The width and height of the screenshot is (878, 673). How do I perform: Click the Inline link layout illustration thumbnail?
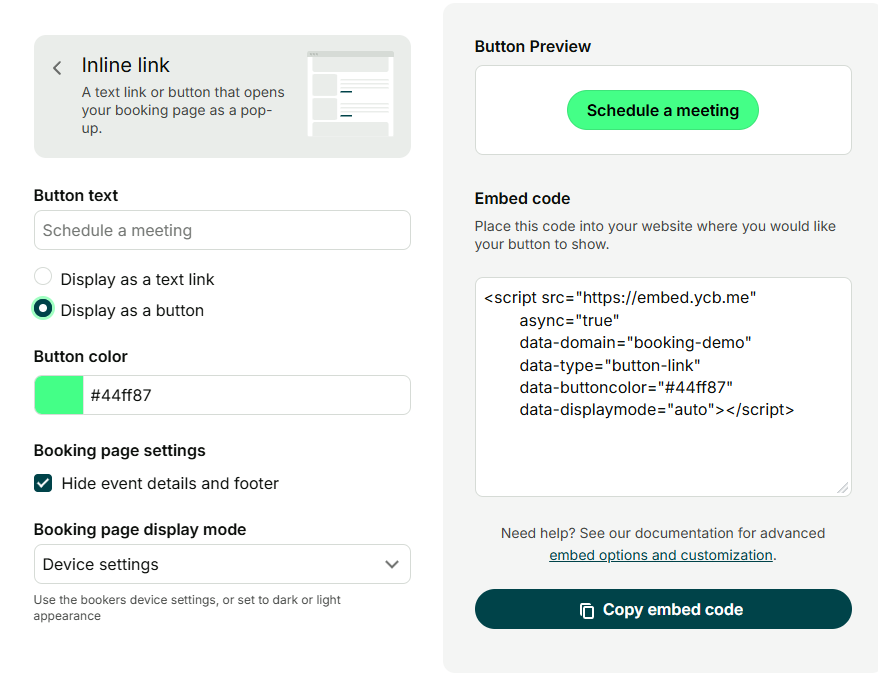[350, 94]
